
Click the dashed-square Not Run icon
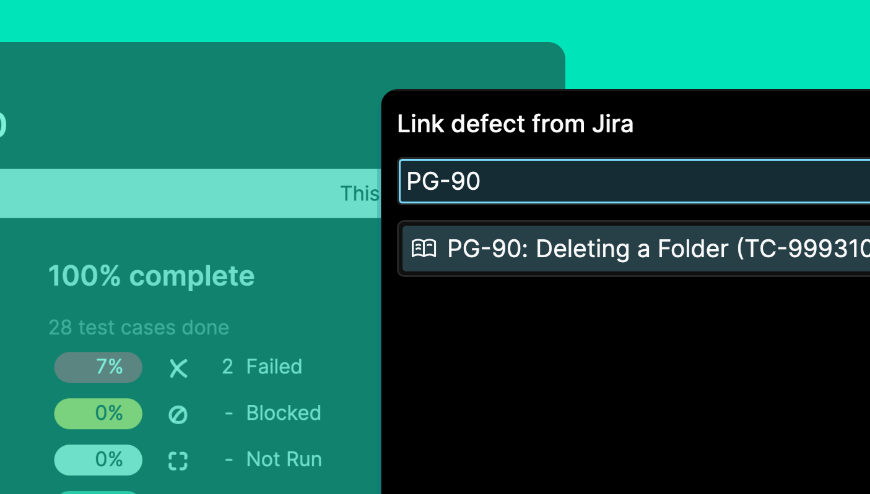pos(178,460)
